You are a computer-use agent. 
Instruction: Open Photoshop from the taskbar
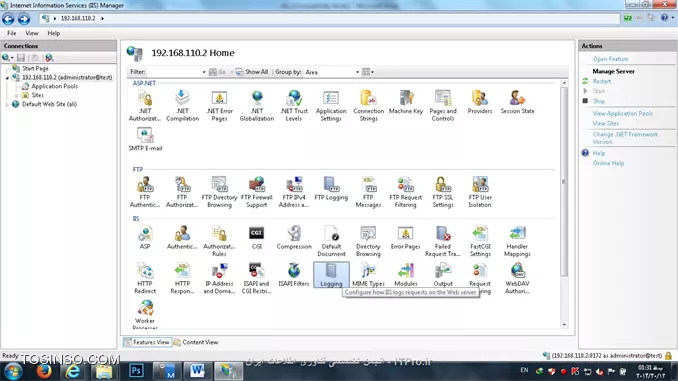pyautogui.click(x=137, y=371)
